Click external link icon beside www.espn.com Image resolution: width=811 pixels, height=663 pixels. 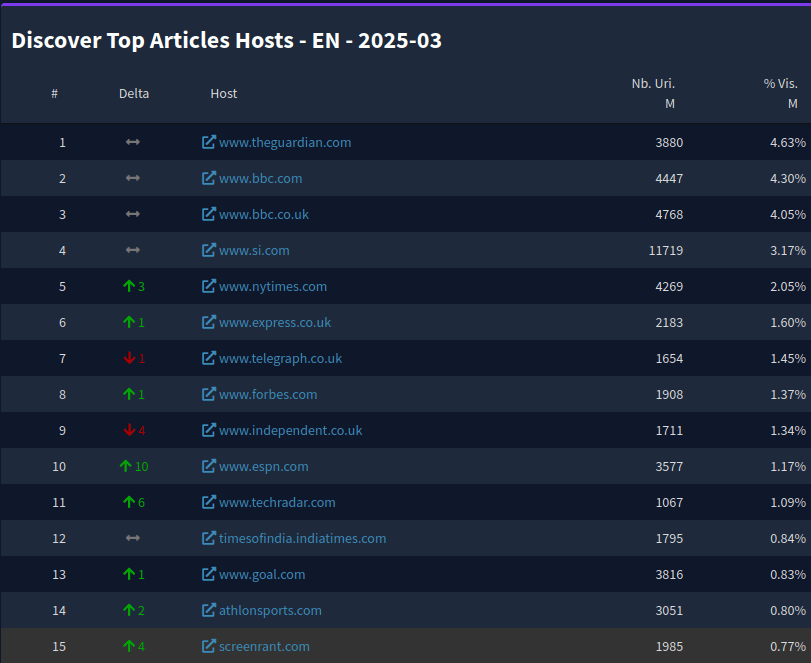208,466
